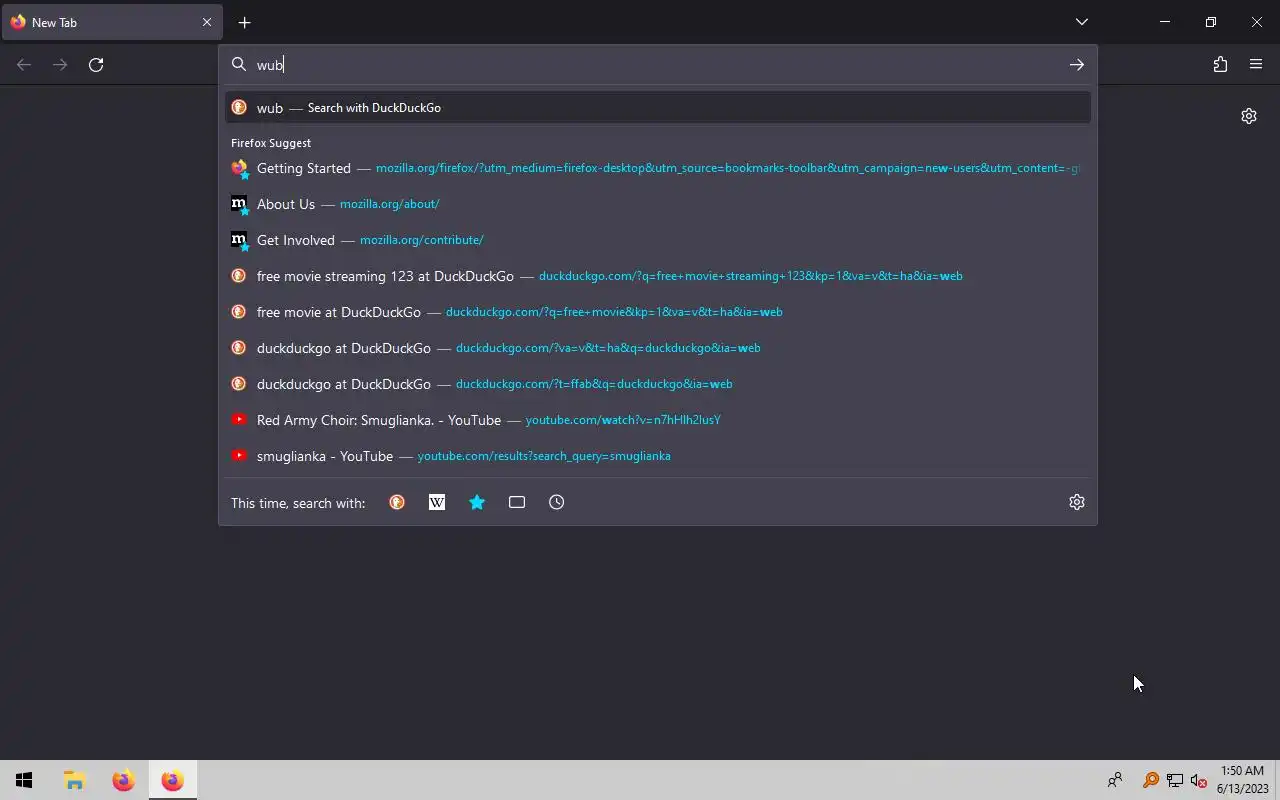
Task: Select the New Tab tab
Action: (x=111, y=22)
